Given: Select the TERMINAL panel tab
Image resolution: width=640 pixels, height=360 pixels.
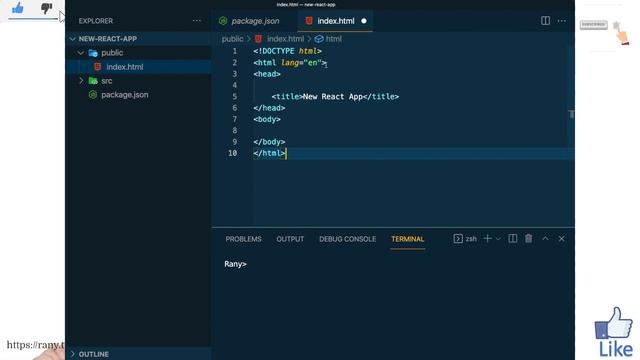Looking at the screenshot, I should 407,239.
